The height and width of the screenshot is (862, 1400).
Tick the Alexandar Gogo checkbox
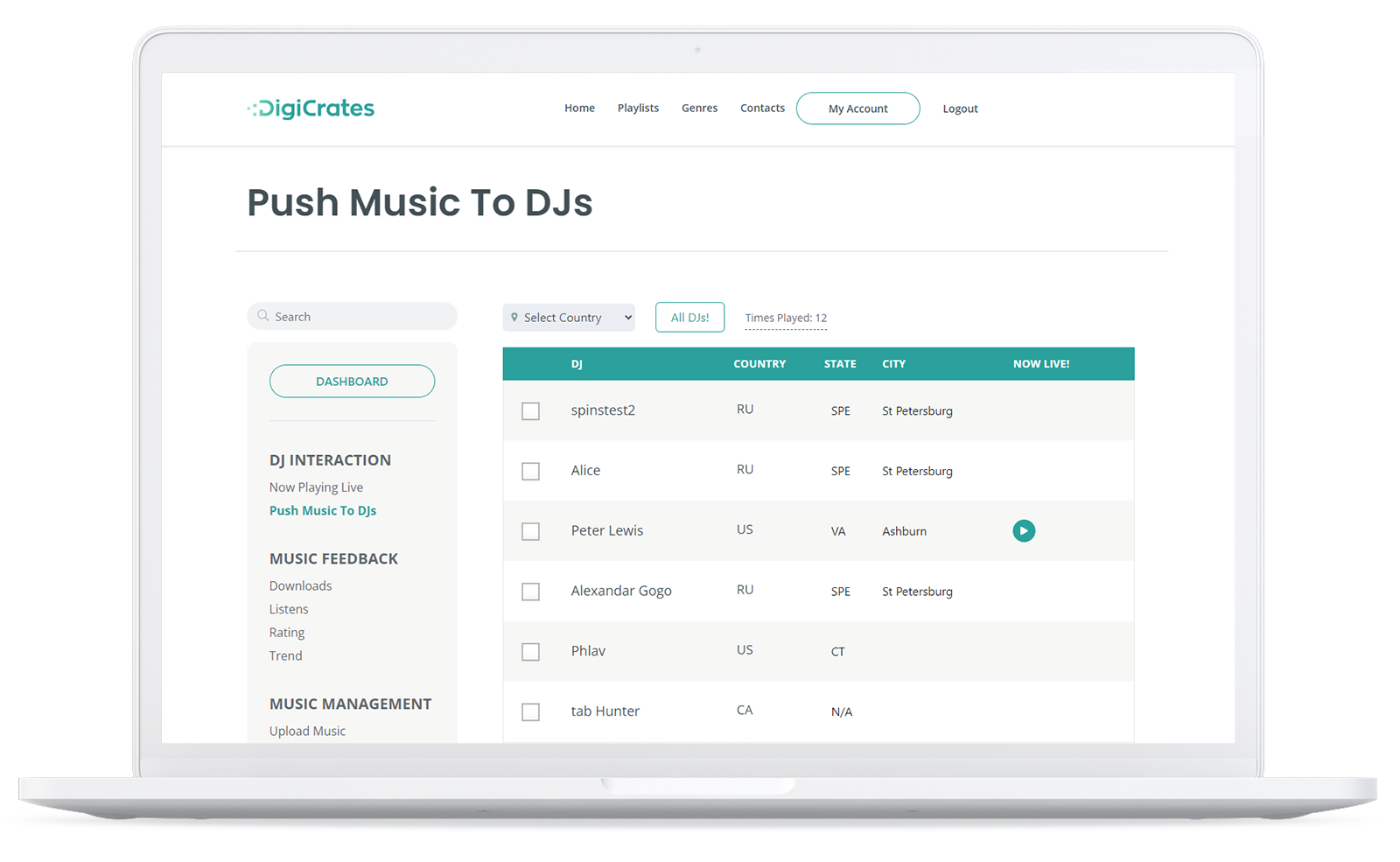[530, 592]
